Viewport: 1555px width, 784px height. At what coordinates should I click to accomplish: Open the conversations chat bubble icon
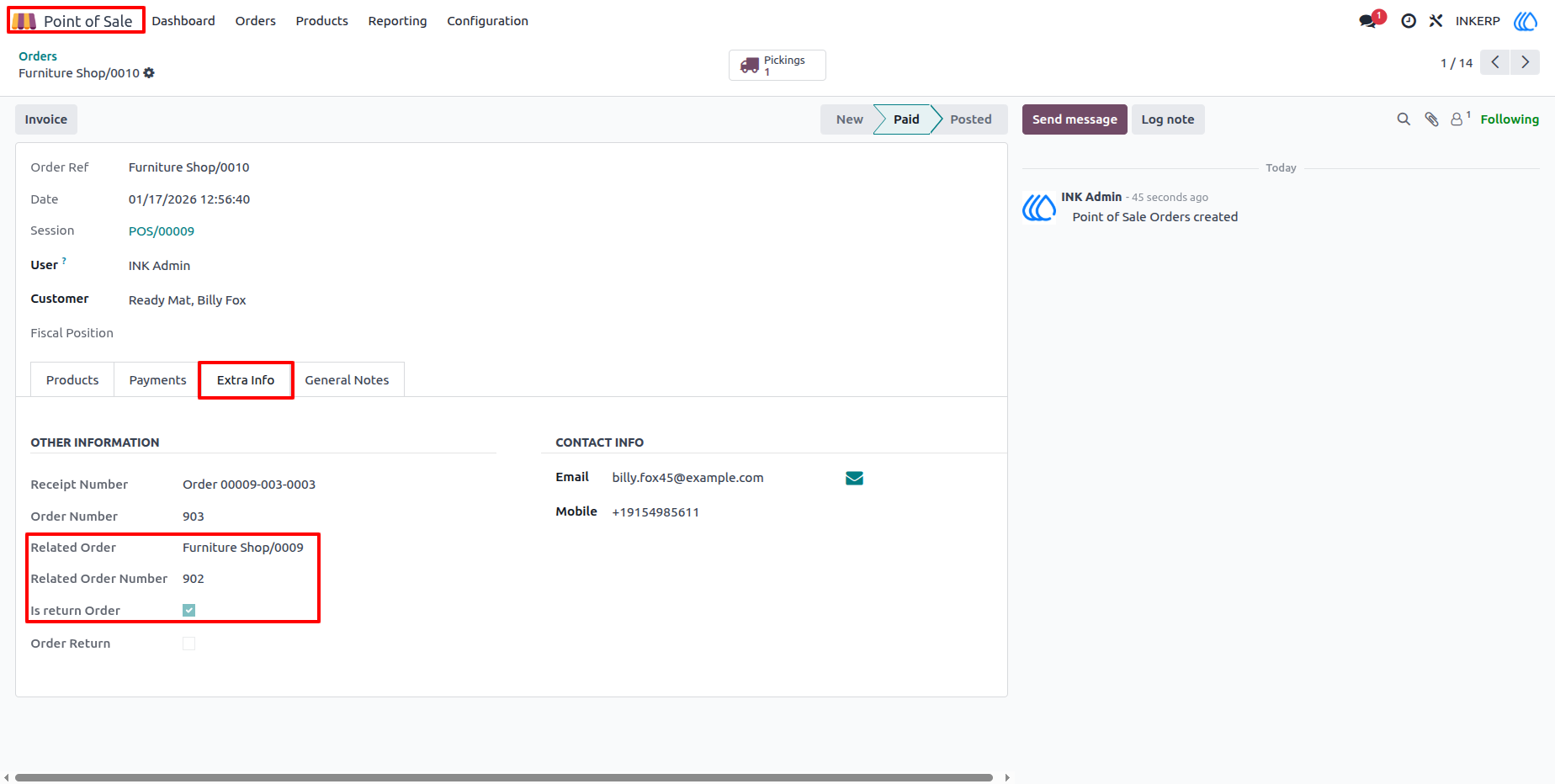[x=1368, y=21]
